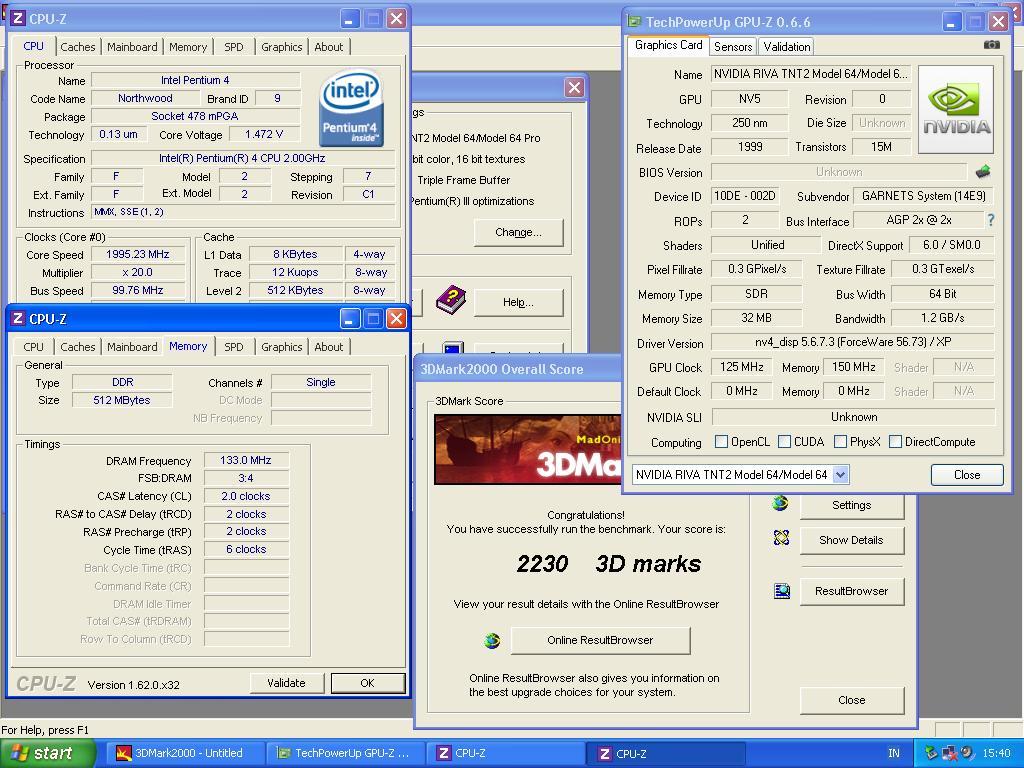Viewport: 1024px width, 768px height.
Task: Open the GPU selection dropdown in GPU-Z
Action: point(840,475)
